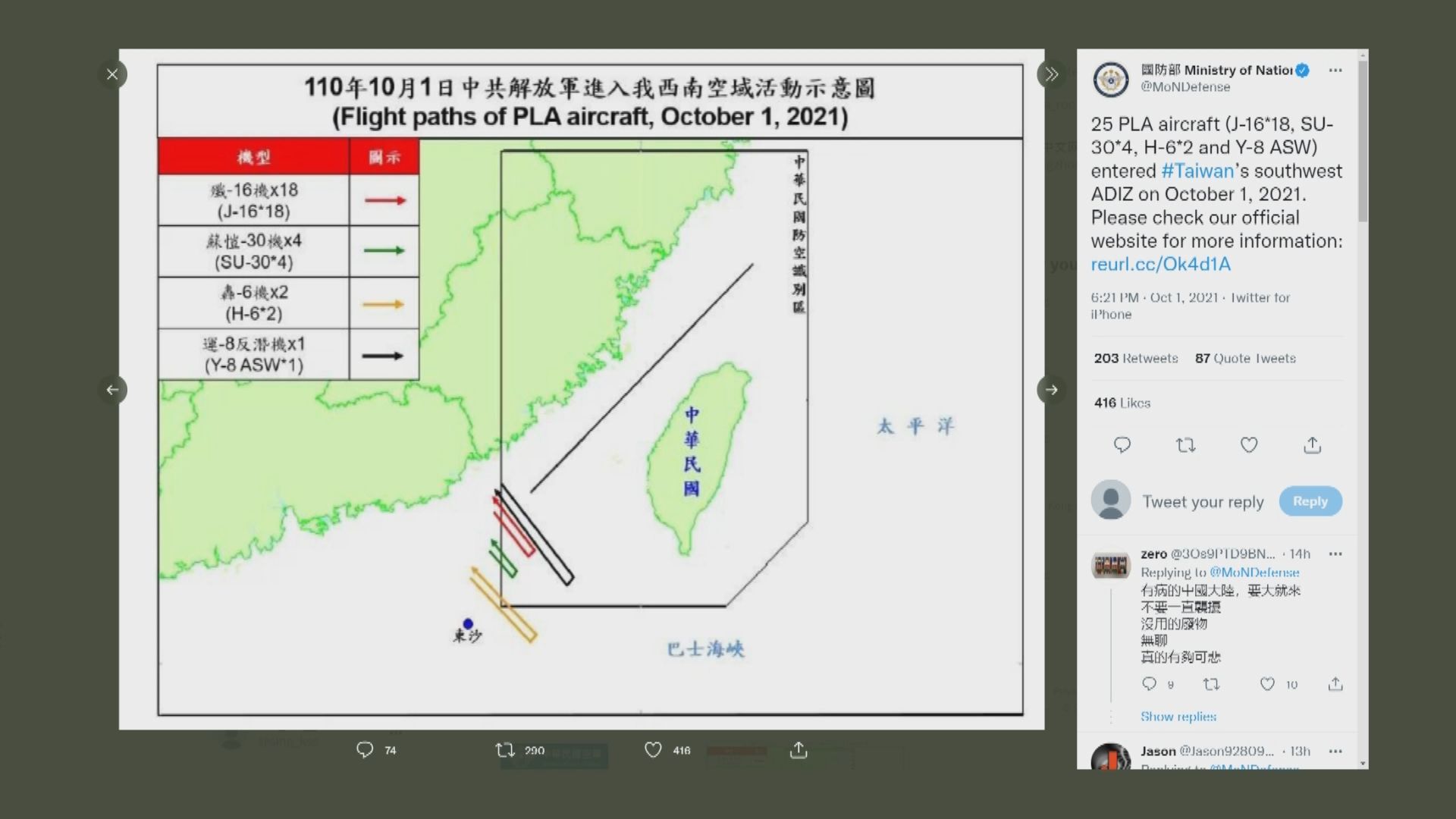Screen dimensions: 1456x819
Task: Expand Show replies under zero's comment
Action: click(x=1178, y=716)
